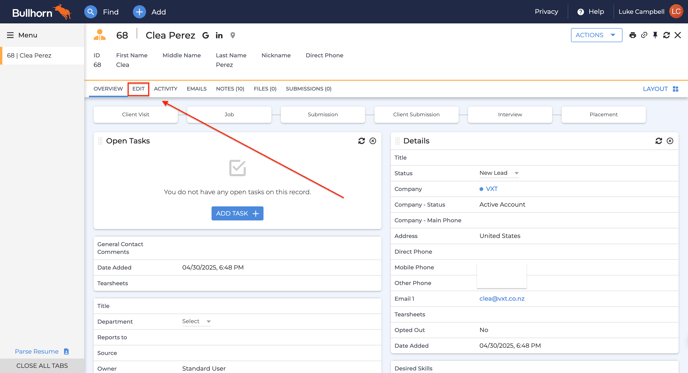The height and width of the screenshot is (373, 688).
Task: Open the hamburger Menu in sidebar
Action: pos(22,35)
